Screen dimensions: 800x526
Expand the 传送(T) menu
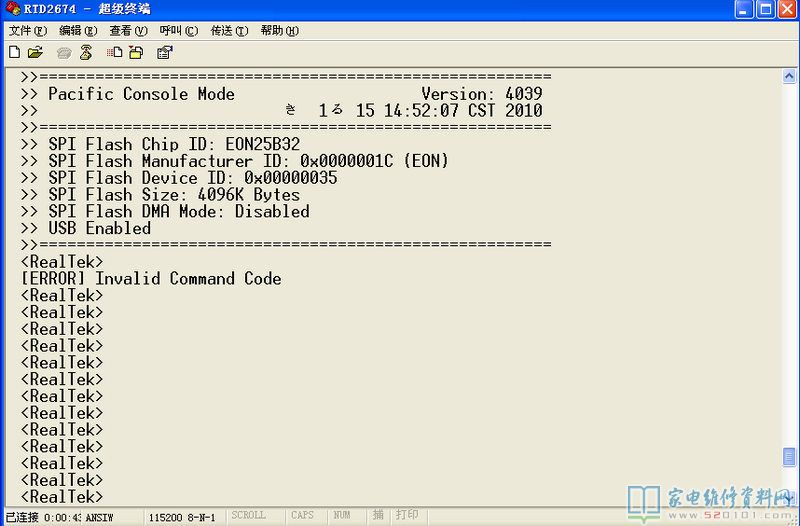[229, 31]
